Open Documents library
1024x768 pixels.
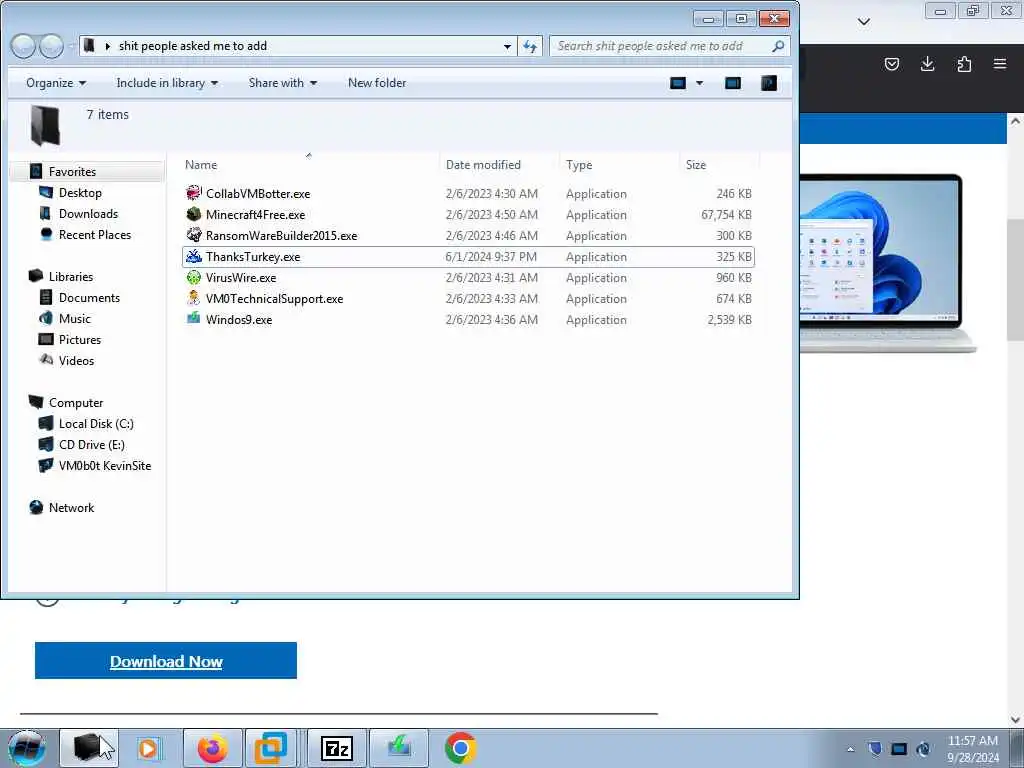(x=89, y=298)
